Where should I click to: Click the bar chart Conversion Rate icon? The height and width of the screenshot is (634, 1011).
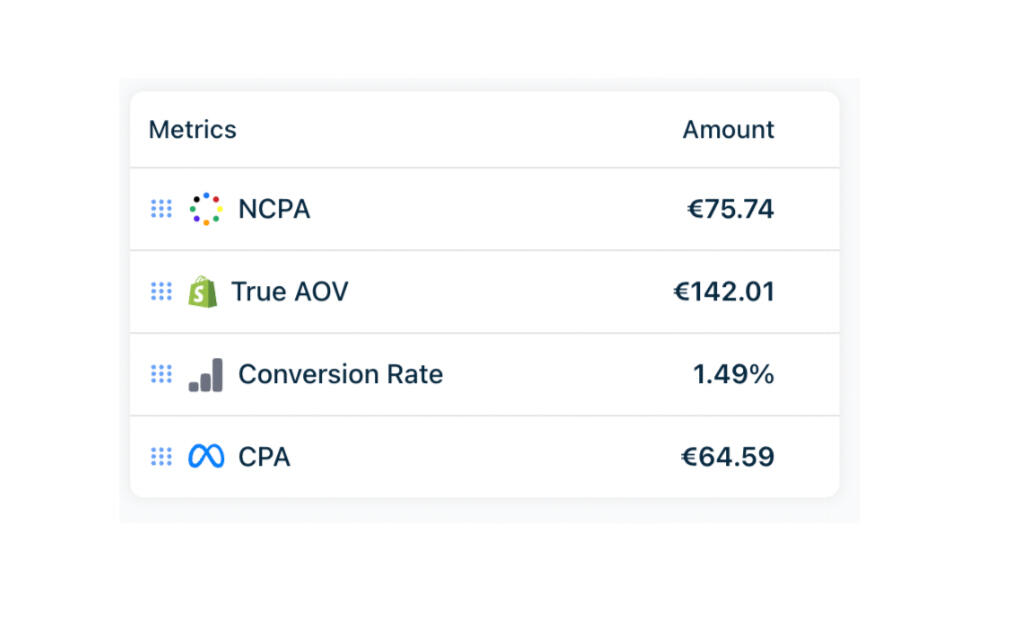click(x=206, y=375)
